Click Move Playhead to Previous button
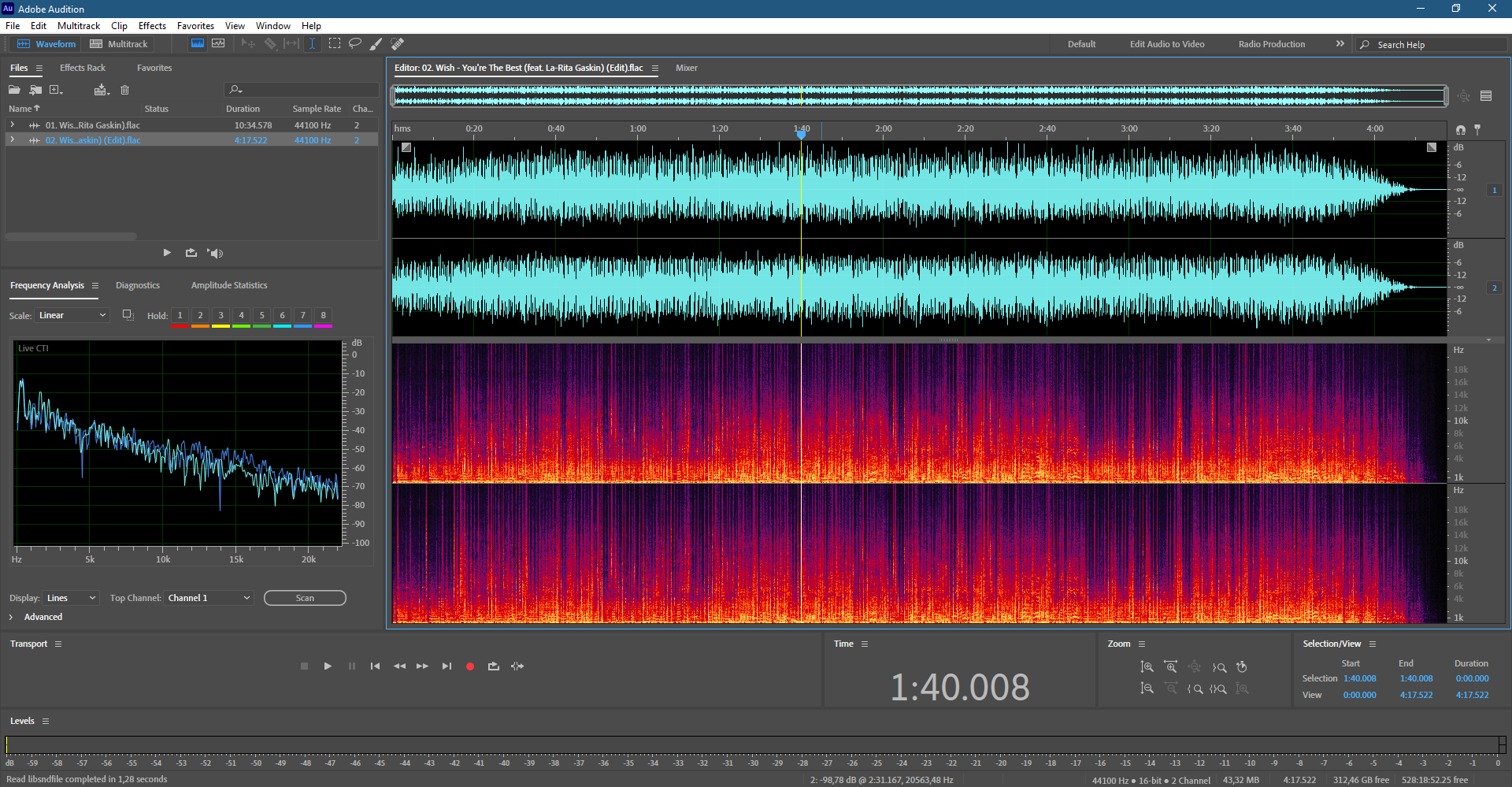This screenshot has width=1512, height=787. click(375, 666)
